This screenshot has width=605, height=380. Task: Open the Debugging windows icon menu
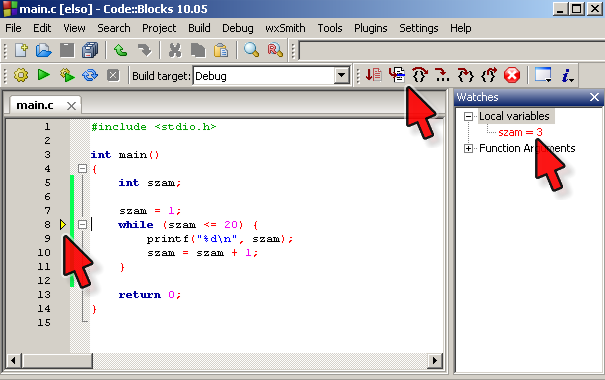click(543, 74)
